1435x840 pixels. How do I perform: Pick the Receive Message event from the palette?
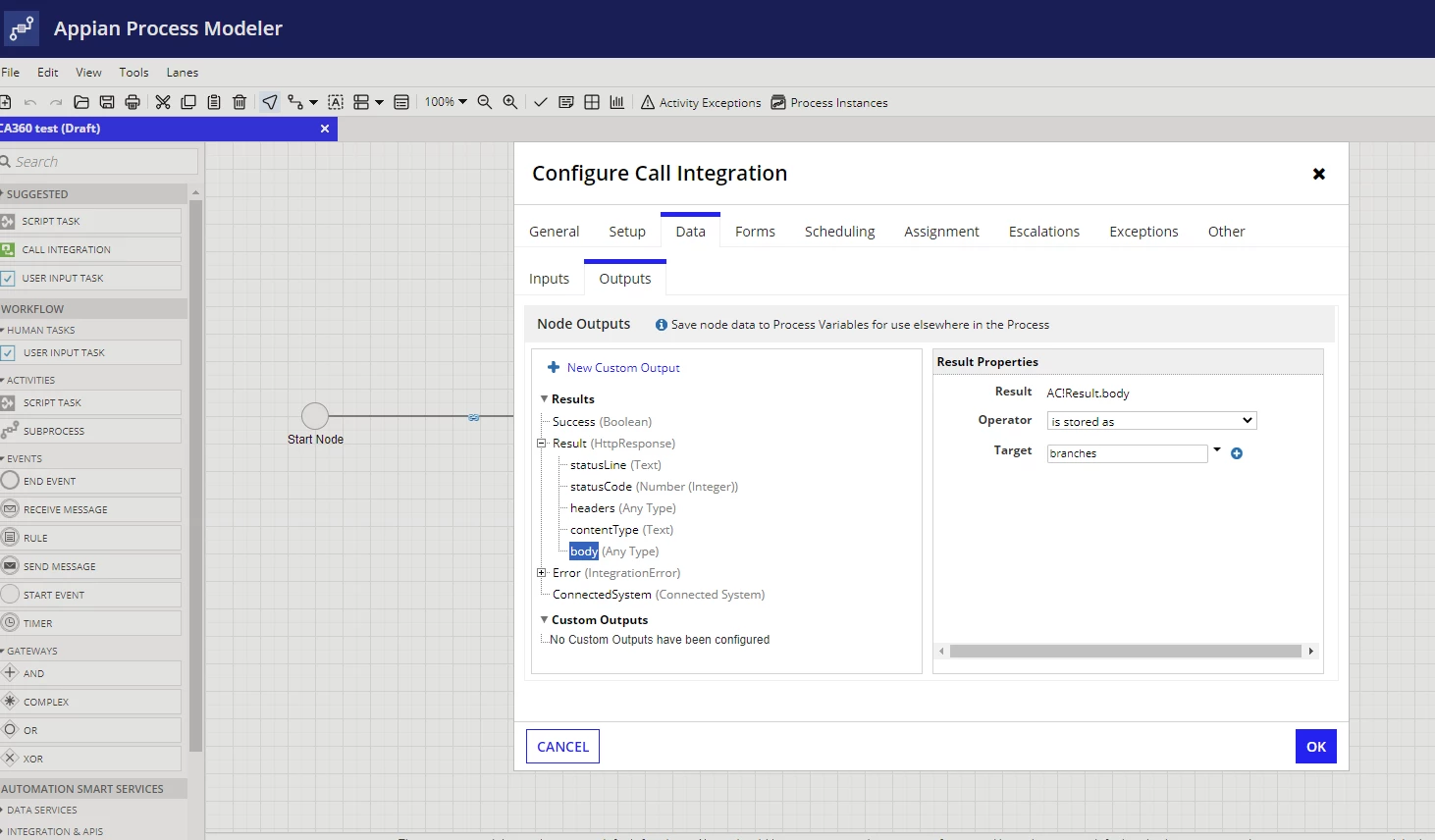click(x=90, y=509)
